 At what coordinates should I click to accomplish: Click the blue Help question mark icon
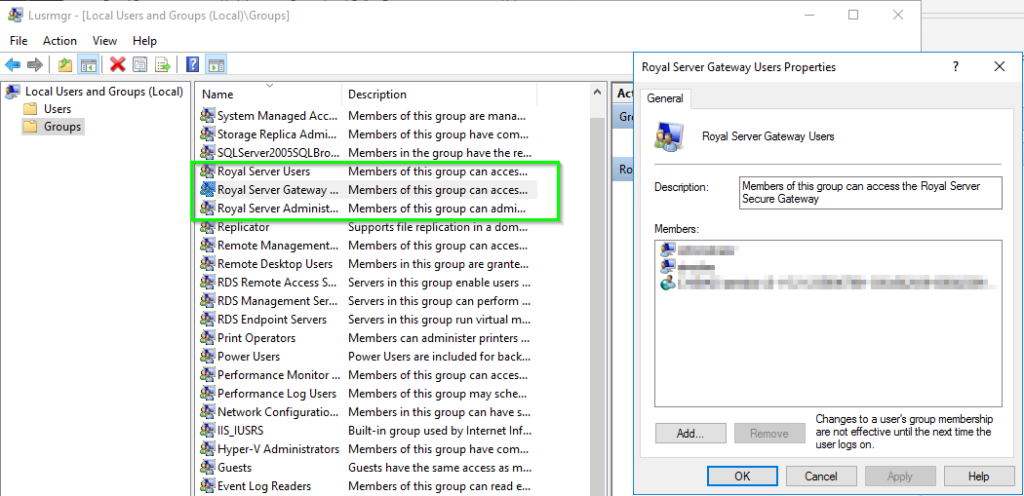point(192,65)
